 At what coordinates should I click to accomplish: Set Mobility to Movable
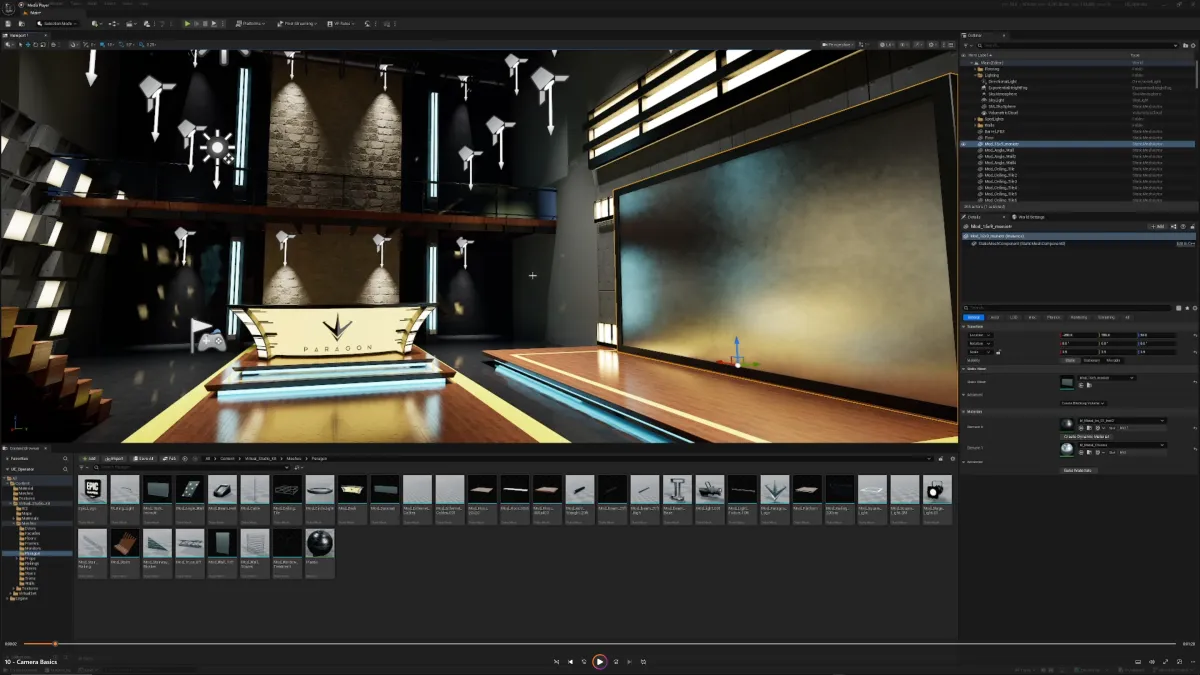[1113, 360]
